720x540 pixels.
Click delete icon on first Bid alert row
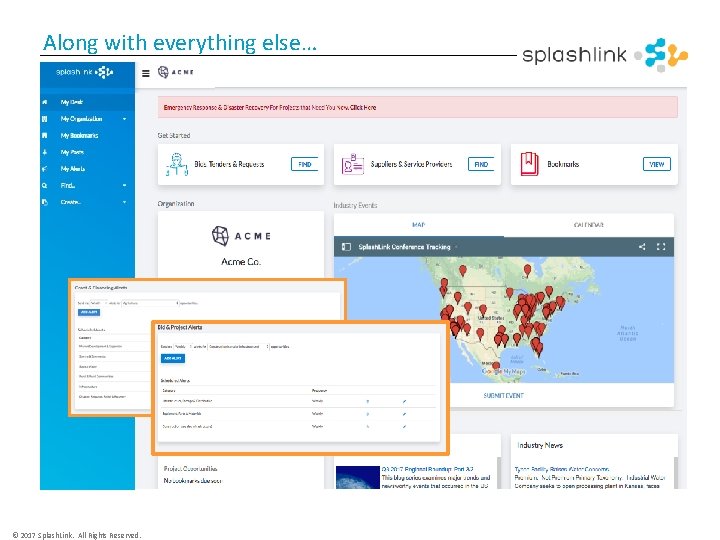pos(367,401)
